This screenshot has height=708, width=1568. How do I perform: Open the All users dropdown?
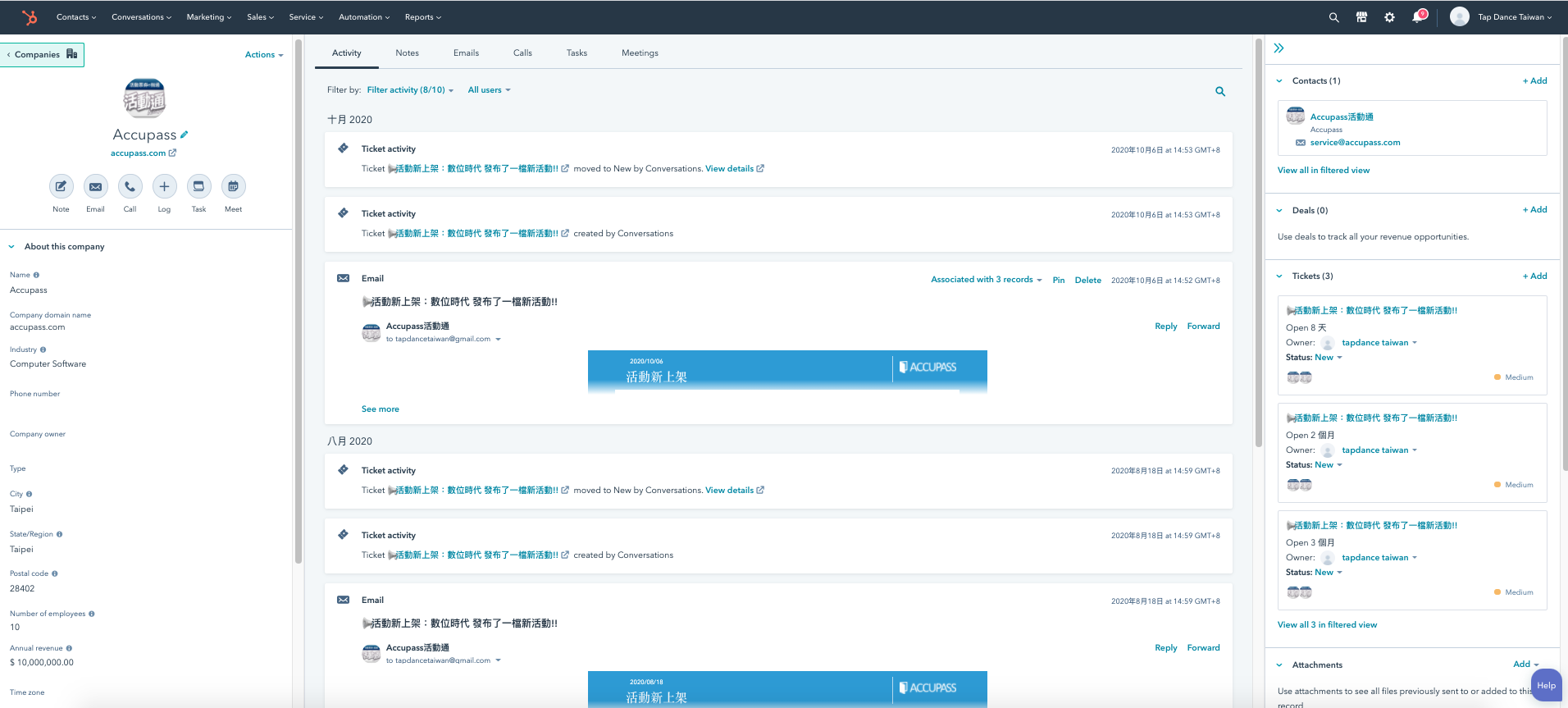489,90
